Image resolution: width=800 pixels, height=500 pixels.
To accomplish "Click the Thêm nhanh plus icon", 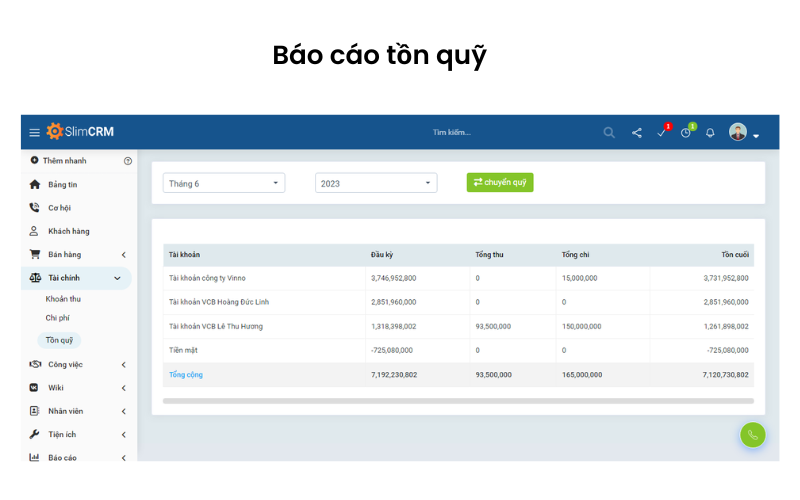I will (34, 160).
